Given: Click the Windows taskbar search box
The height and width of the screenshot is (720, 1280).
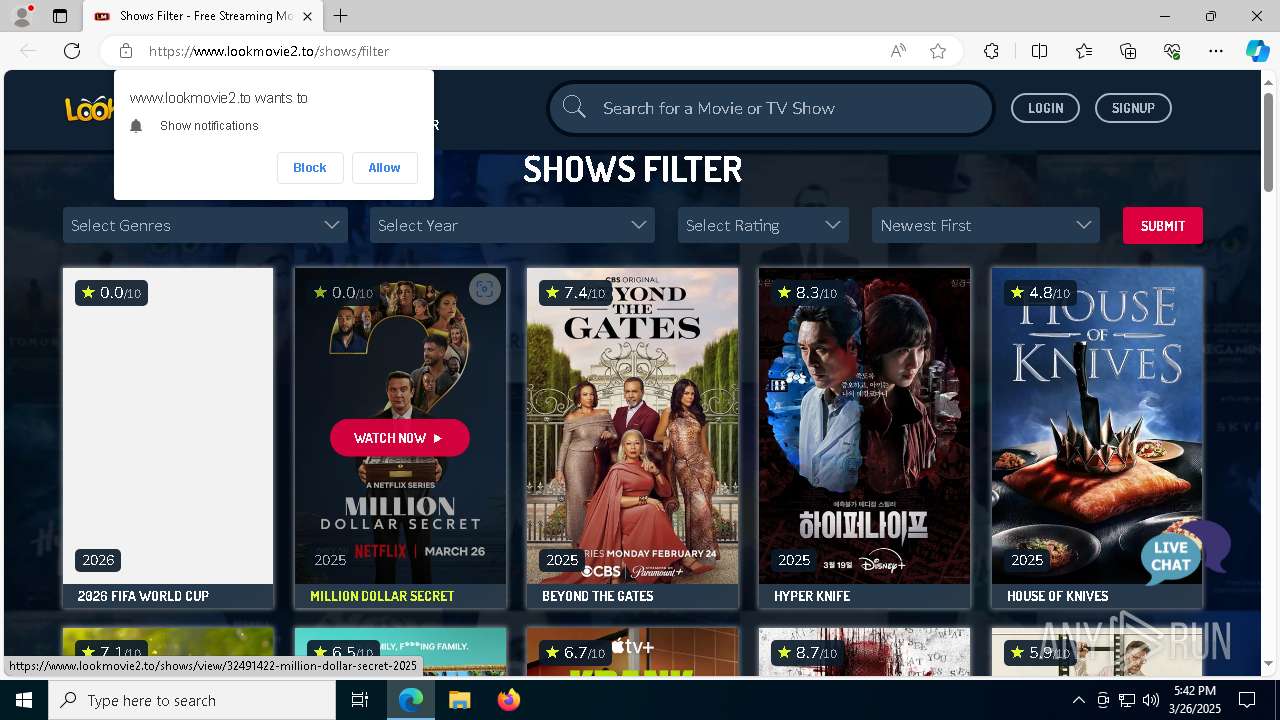Looking at the screenshot, I should pyautogui.click(x=192, y=700).
